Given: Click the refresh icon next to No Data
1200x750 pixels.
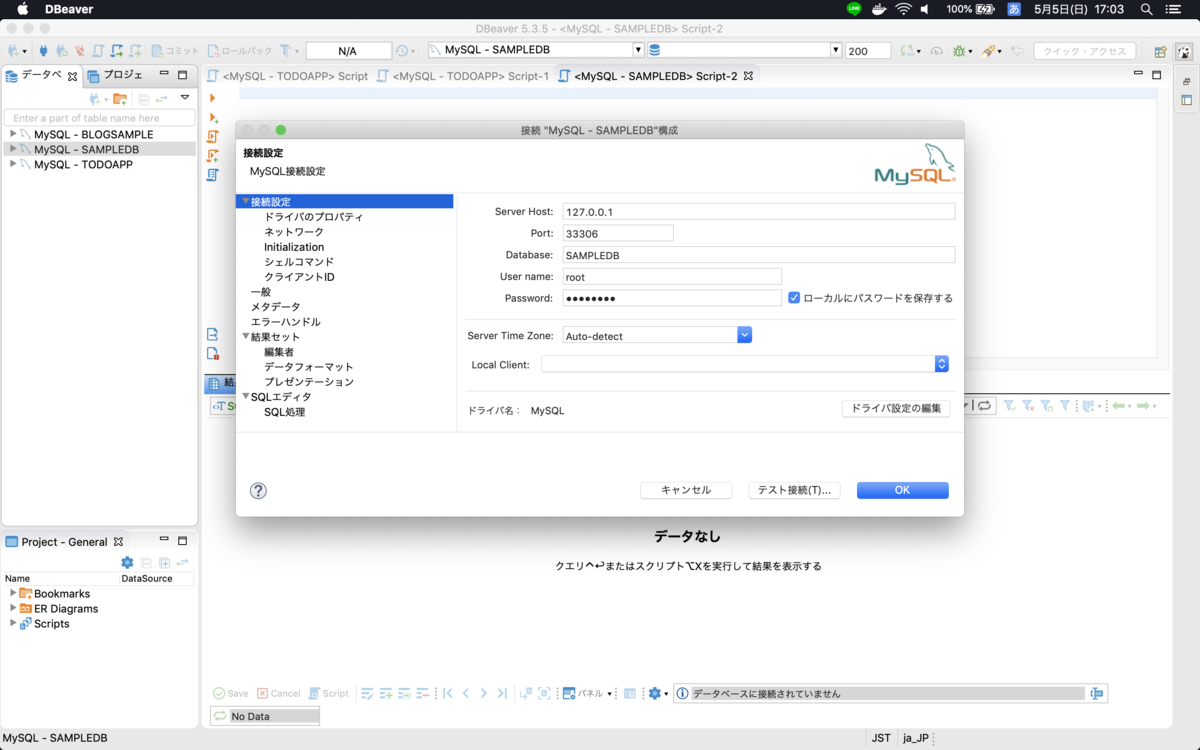Looking at the screenshot, I should (x=220, y=716).
